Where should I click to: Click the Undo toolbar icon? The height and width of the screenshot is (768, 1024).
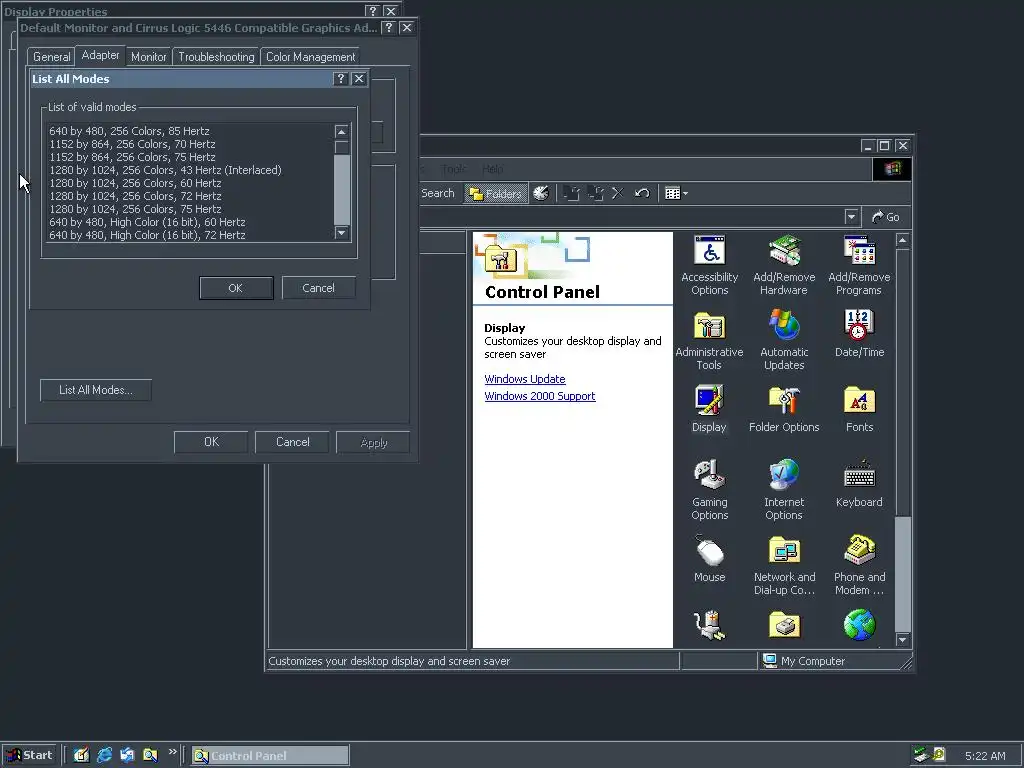pos(641,193)
